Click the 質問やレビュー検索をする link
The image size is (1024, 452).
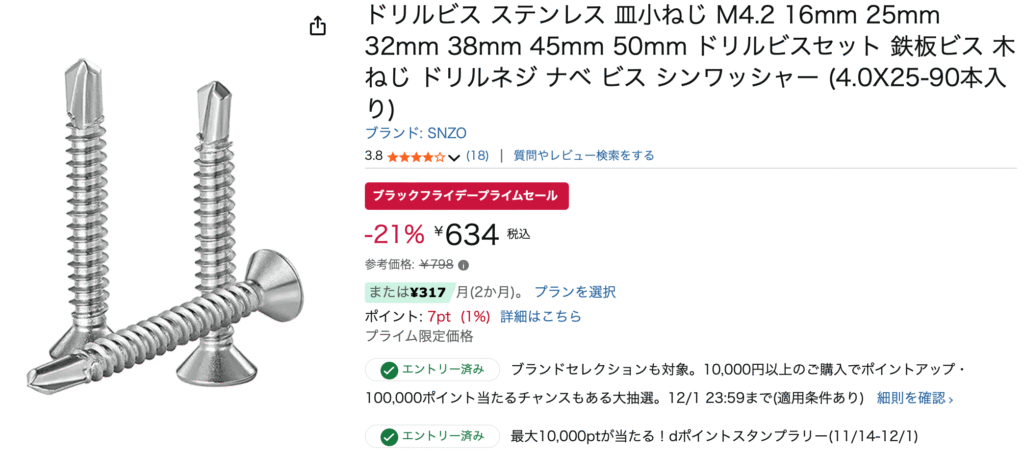click(x=583, y=156)
